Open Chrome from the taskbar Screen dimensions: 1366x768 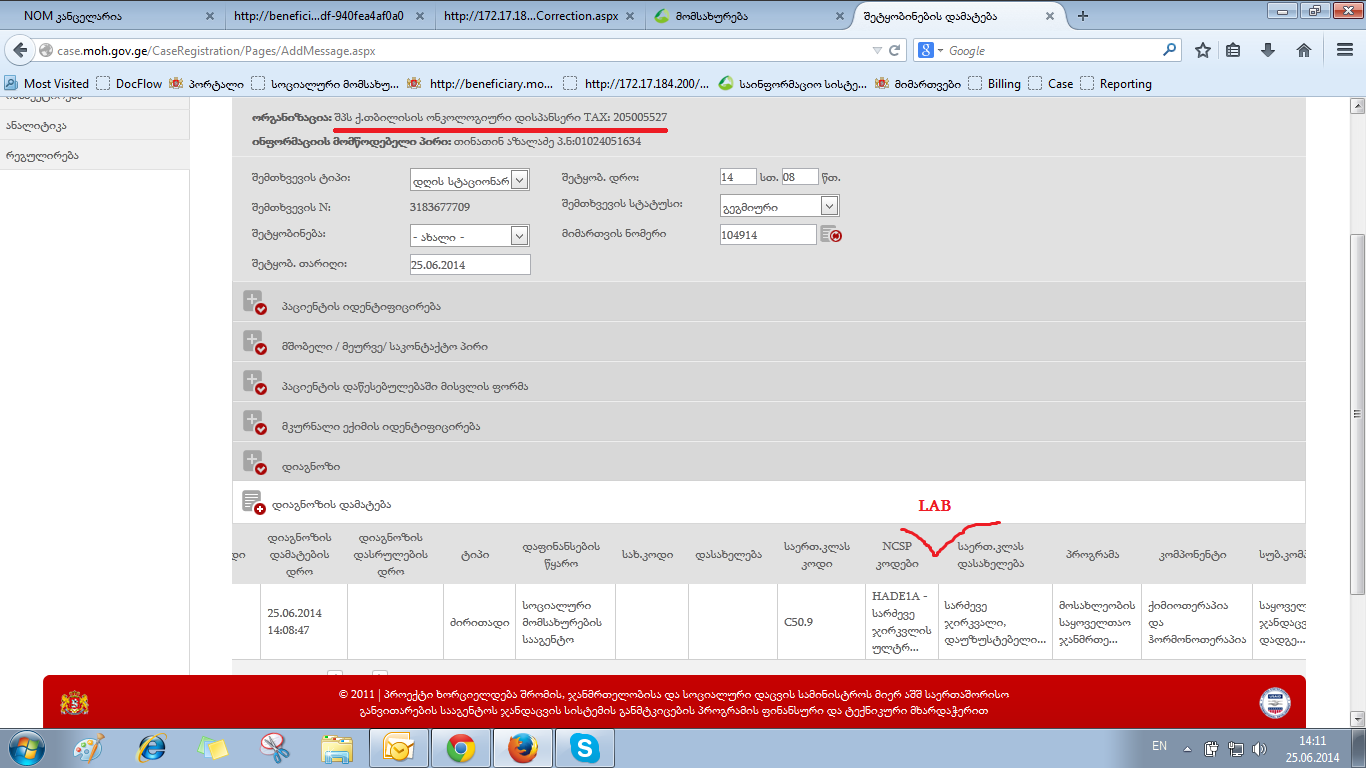click(460, 747)
